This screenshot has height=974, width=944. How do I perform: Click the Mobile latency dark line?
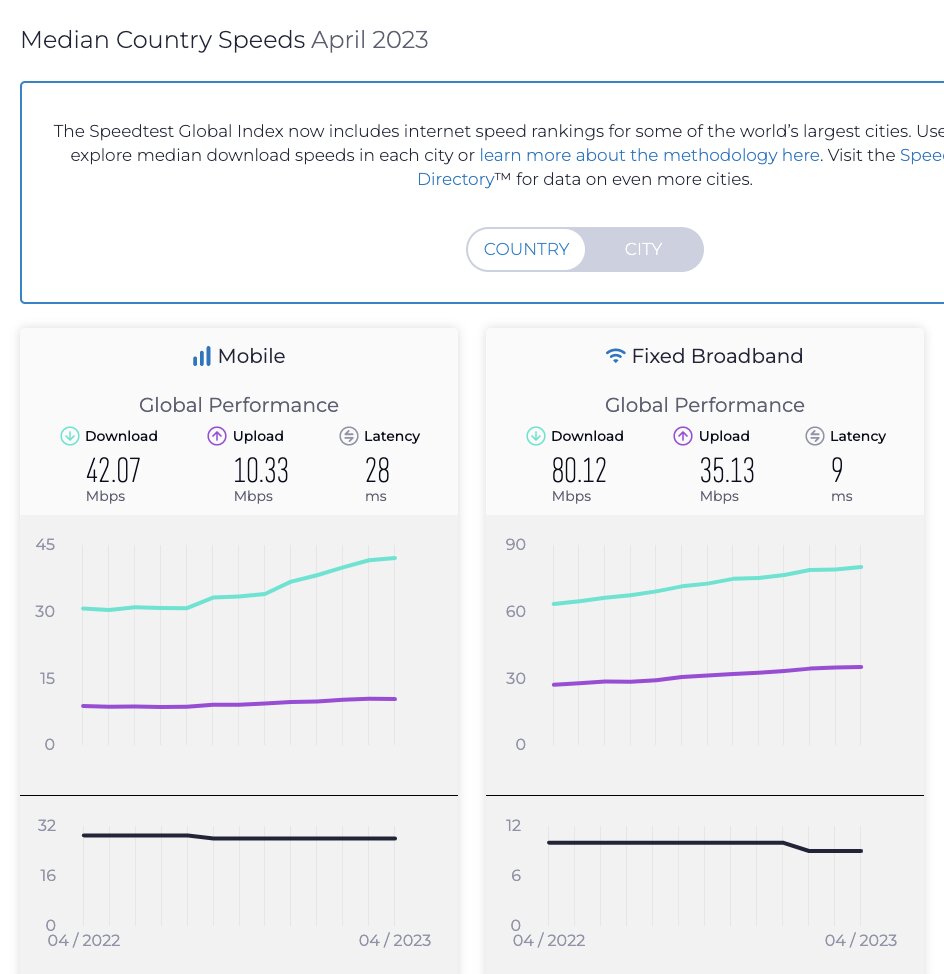pos(290,838)
